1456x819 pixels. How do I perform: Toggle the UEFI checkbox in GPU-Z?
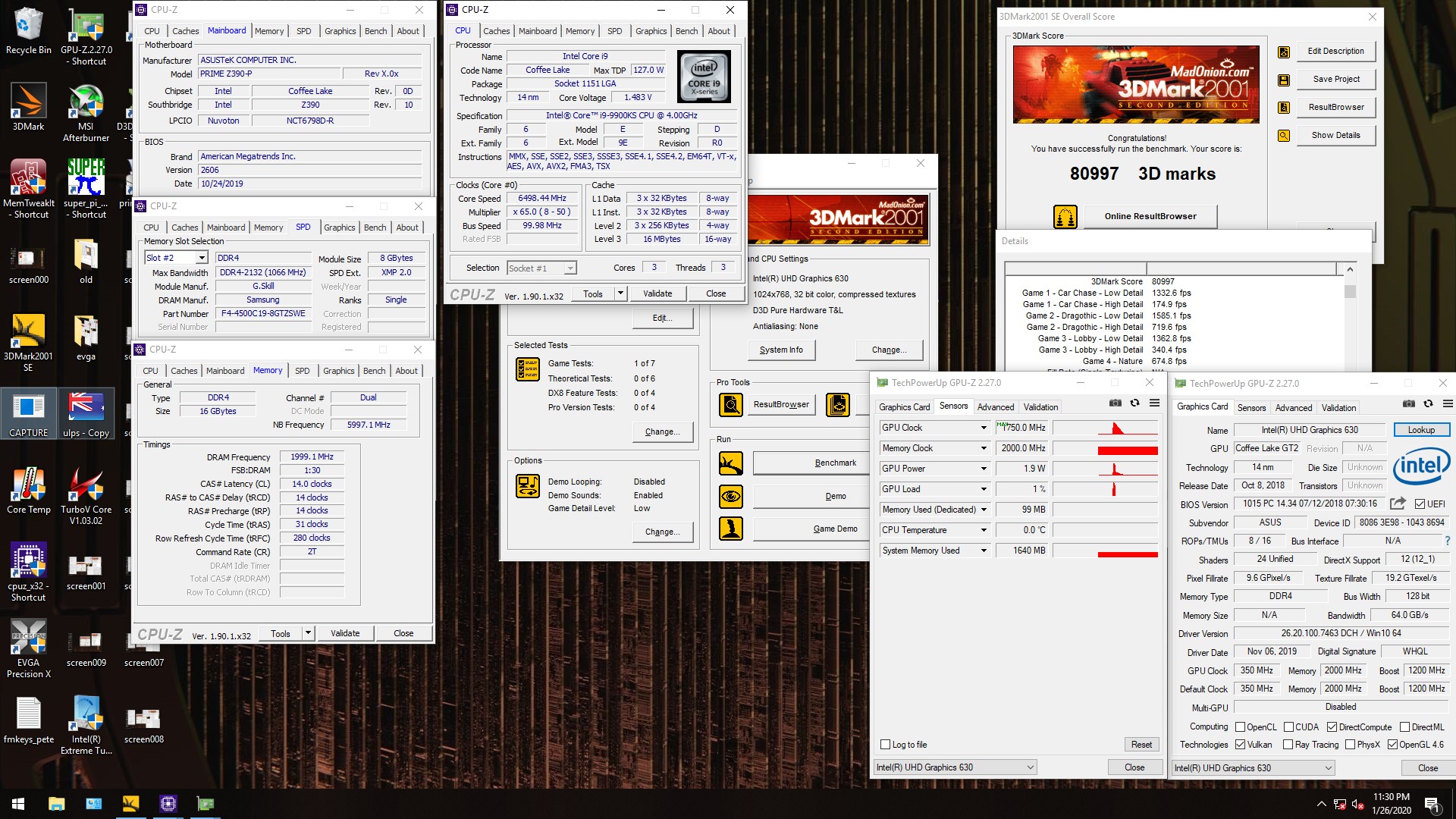click(1420, 504)
